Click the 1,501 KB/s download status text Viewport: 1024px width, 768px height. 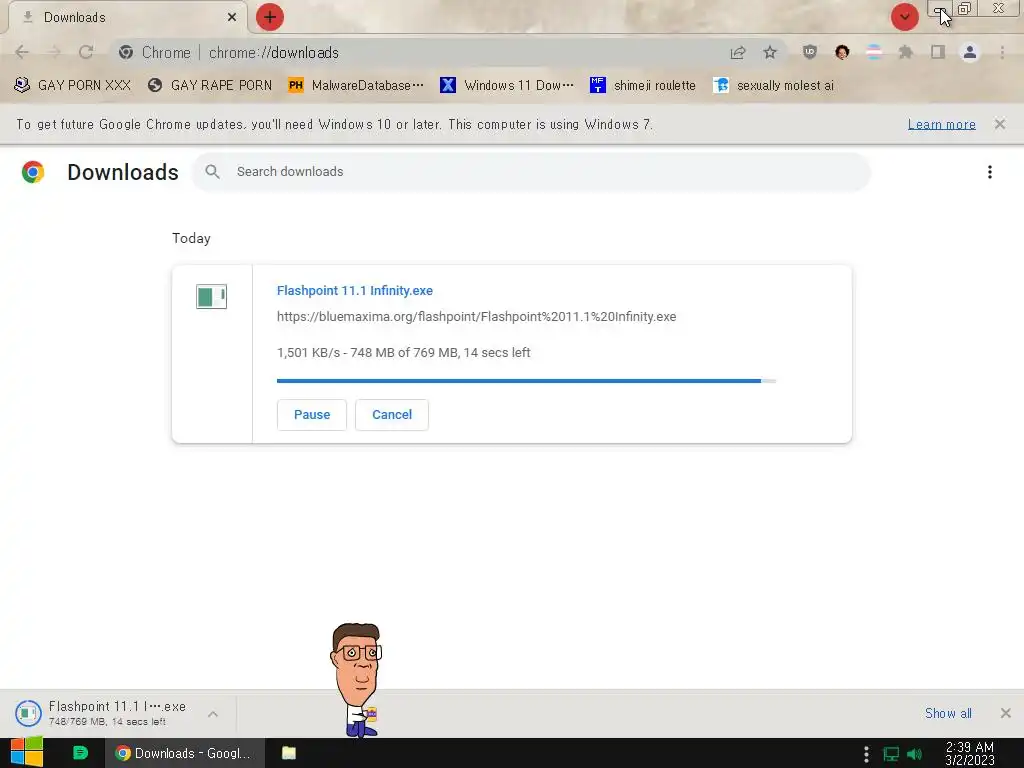coord(404,353)
